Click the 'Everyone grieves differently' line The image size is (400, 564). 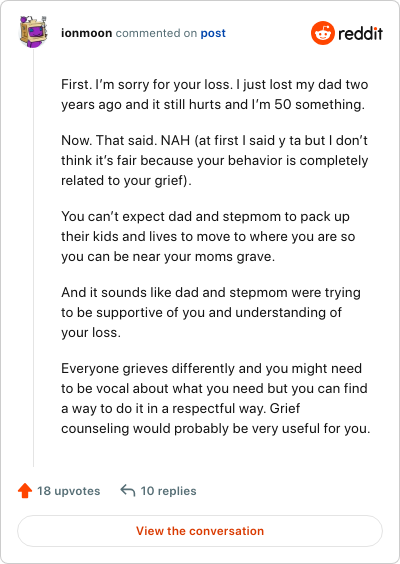[212, 369]
